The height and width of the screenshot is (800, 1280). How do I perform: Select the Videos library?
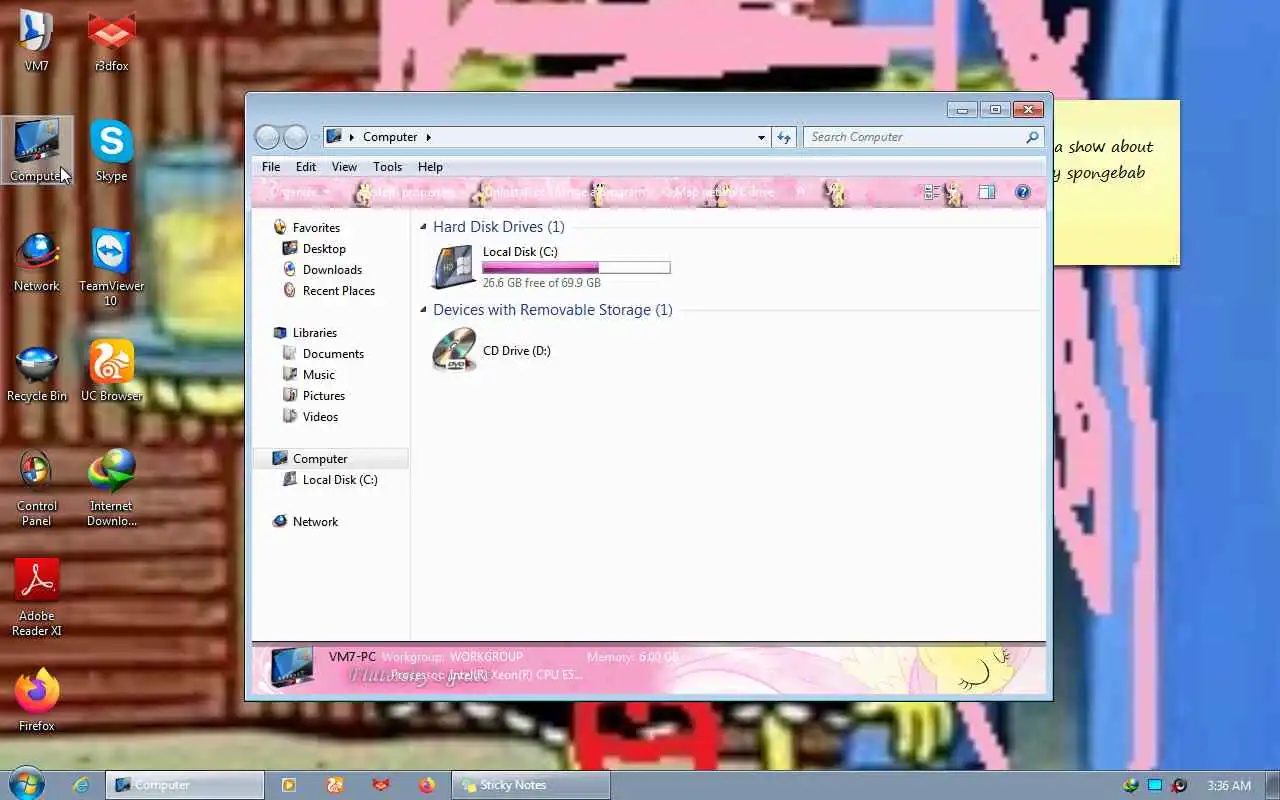tap(320, 416)
